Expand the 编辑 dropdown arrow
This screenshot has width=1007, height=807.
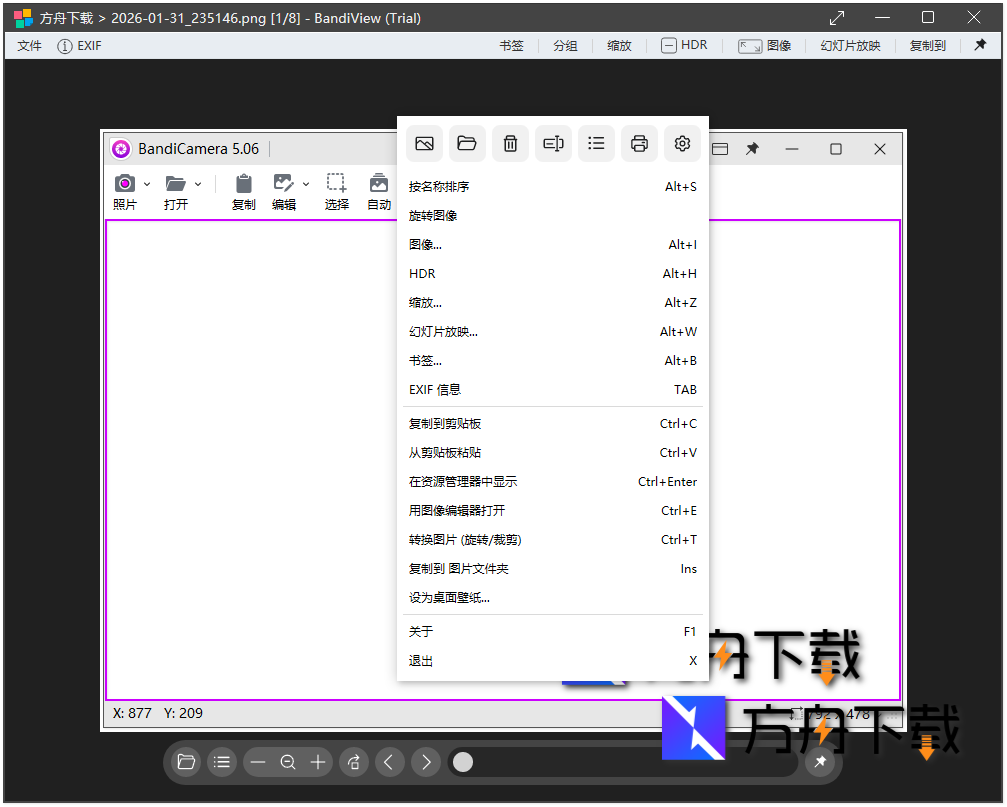point(305,184)
